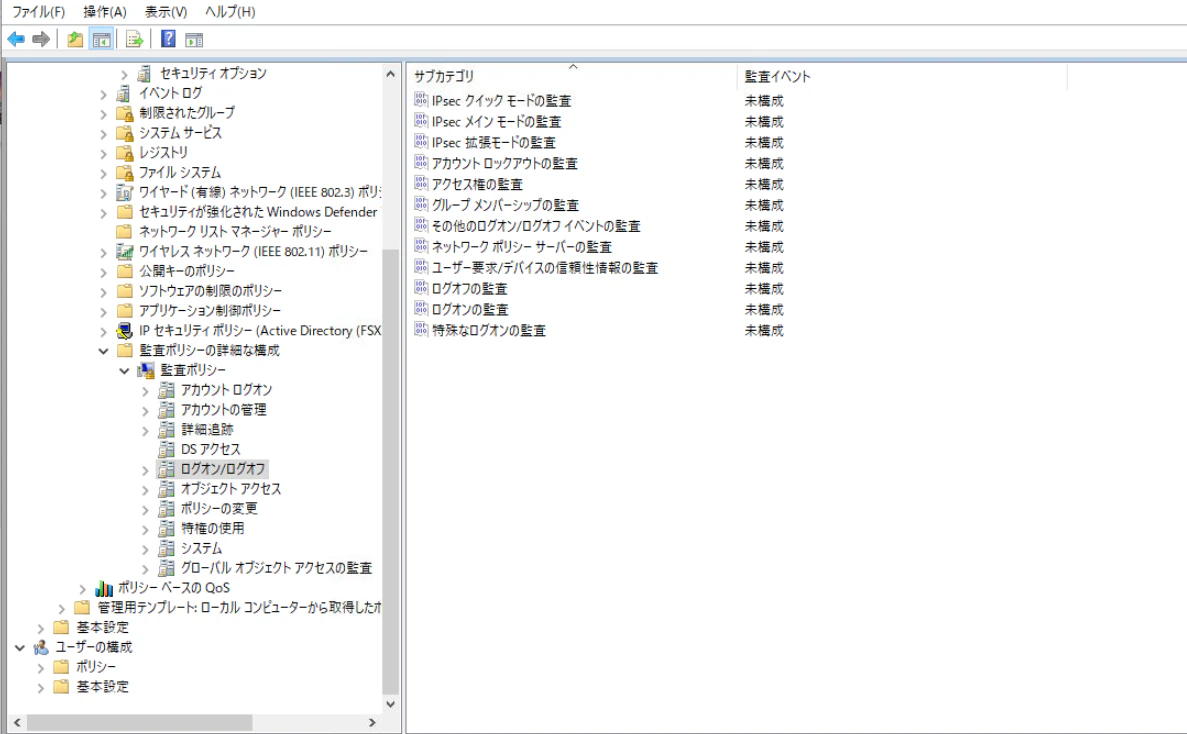Select the 特権の使用 tree item
Viewport: 1187px width, 734px height.
click(x=213, y=528)
